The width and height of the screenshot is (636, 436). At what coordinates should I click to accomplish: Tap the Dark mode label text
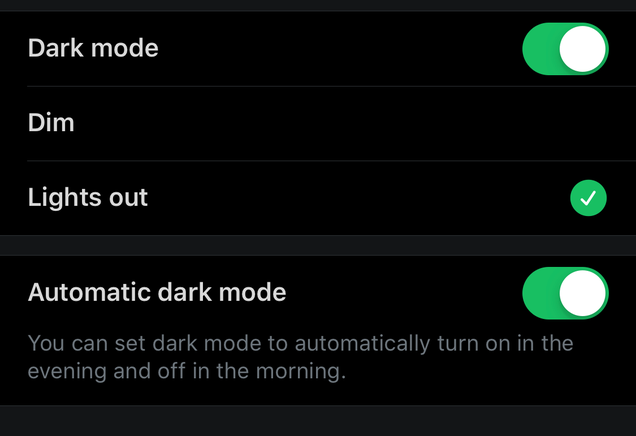[93, 48]
